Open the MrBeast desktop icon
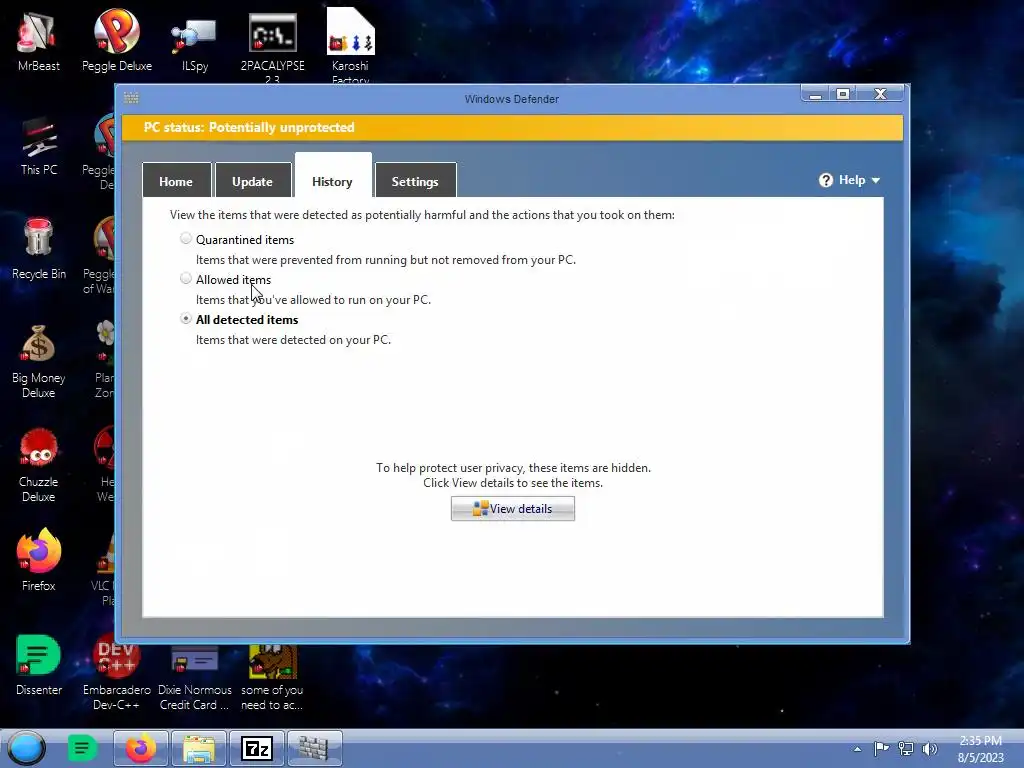The height and width of the screenshot is (768, 1024). point(39,40)
